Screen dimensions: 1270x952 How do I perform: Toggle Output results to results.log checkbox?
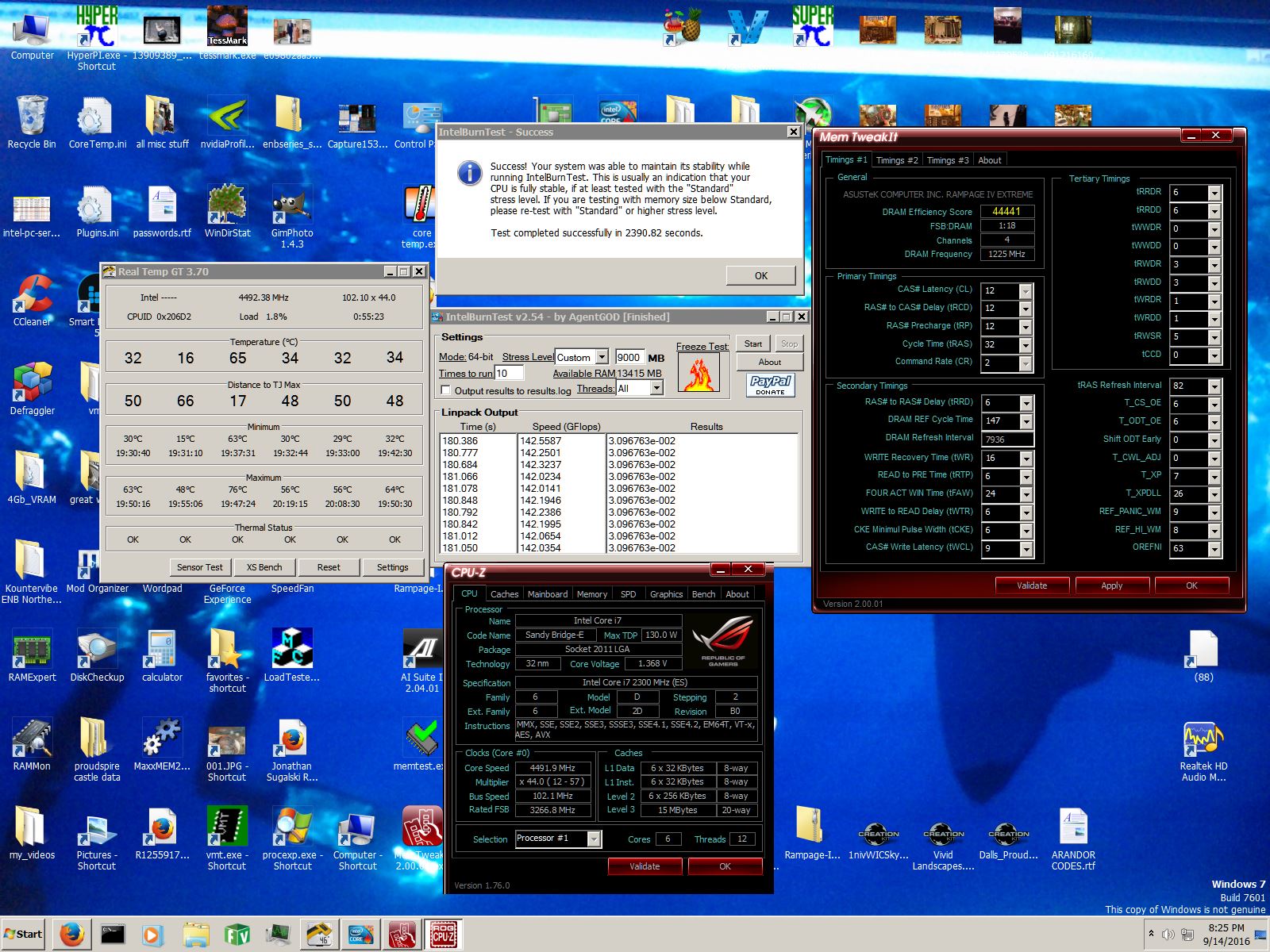coord(445,390)
